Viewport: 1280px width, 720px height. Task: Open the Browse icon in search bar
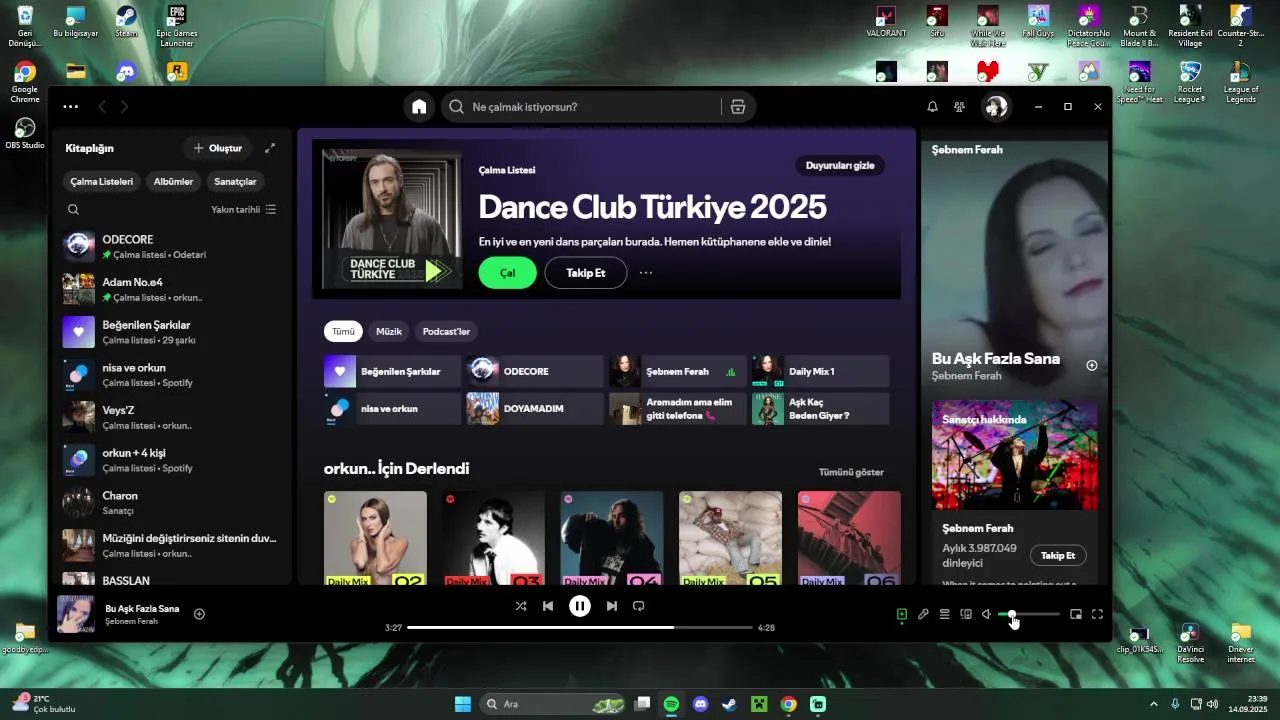738,107
